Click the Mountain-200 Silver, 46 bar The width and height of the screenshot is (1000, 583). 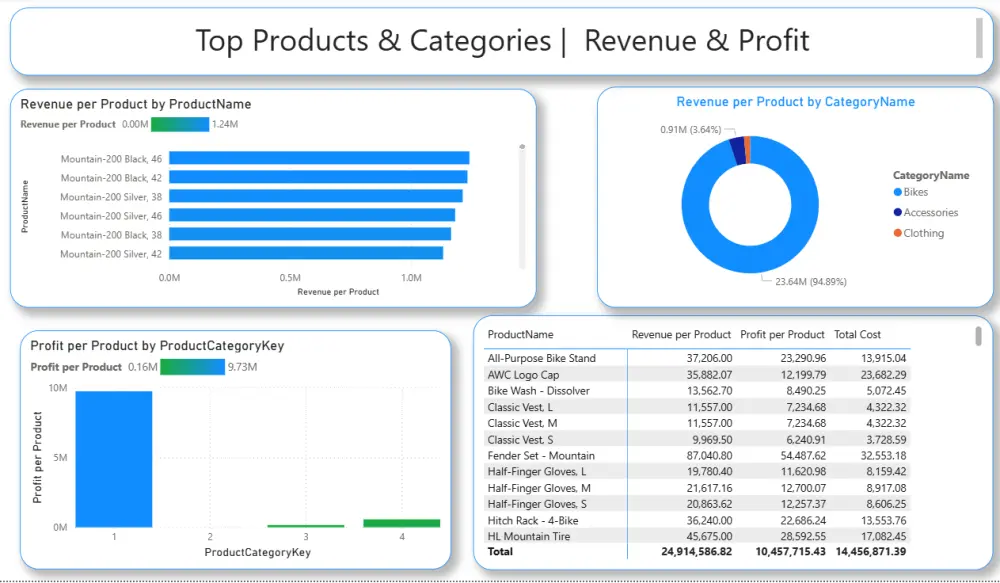coord(312,215)
